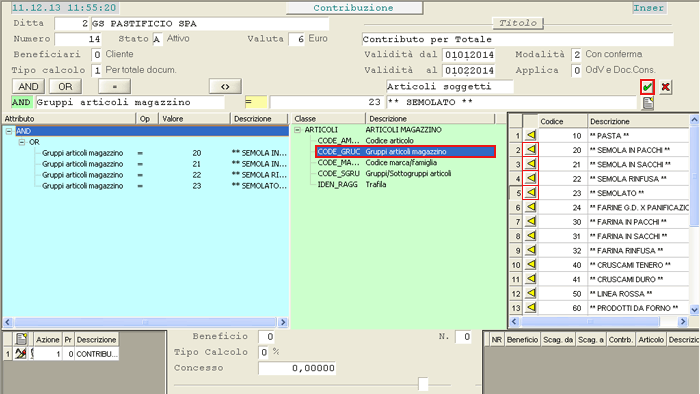This screenshot has height=394, width=700.
Task: Click the not-equal <> operator button
Action: (x=225, y=86)
